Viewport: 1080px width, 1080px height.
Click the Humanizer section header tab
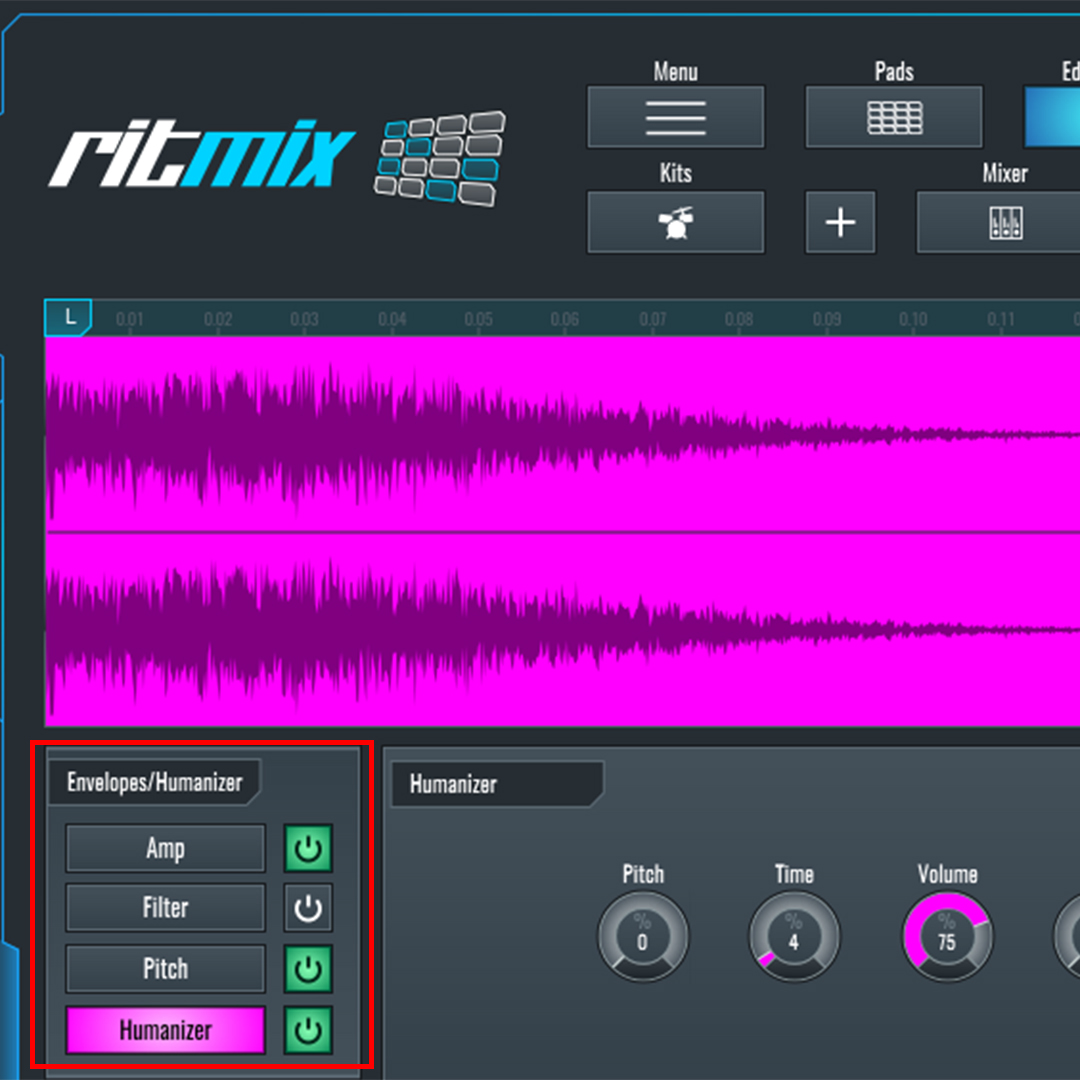[497, 784]
